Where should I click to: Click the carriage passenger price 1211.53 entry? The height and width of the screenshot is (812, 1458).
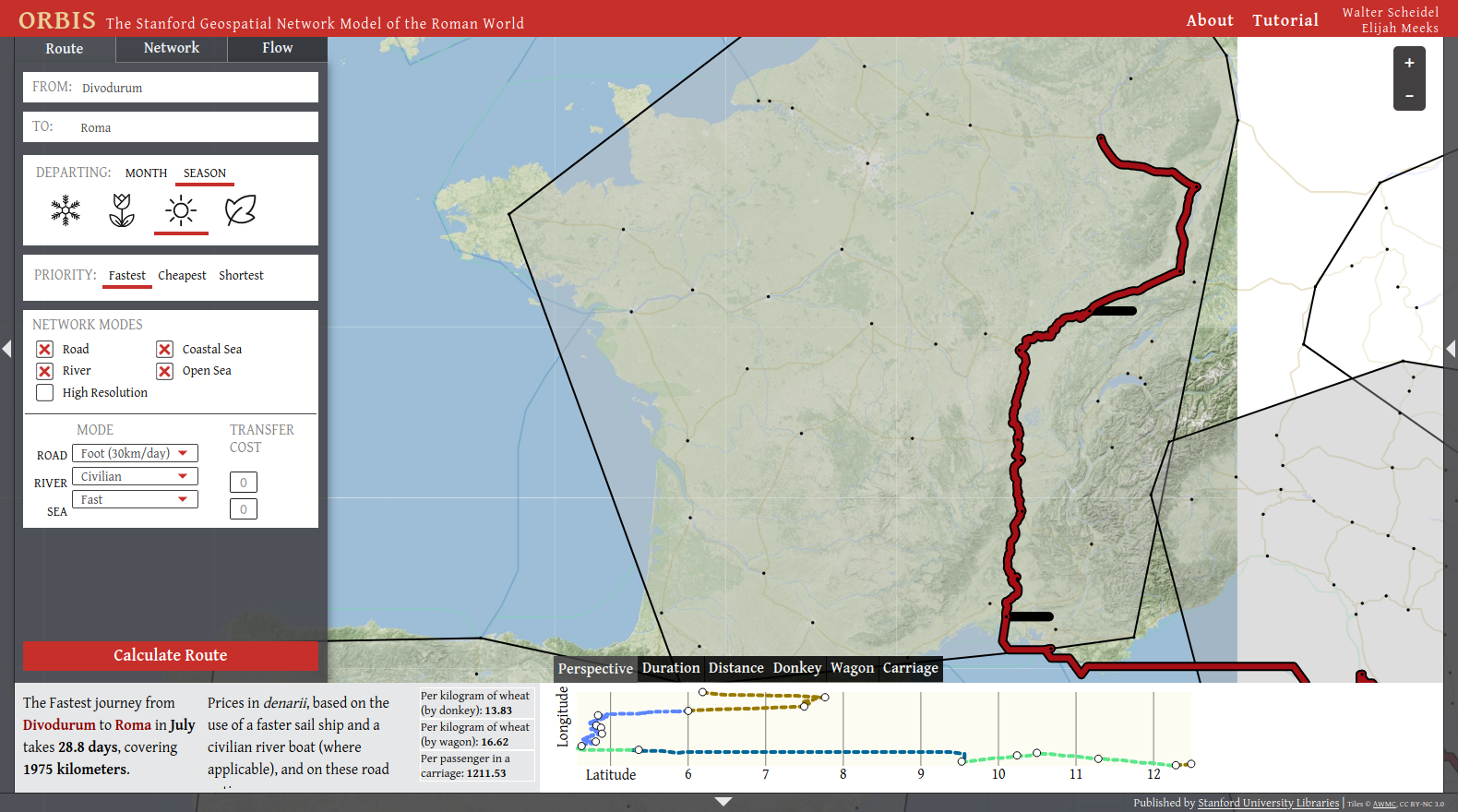[x=476, y=766]
